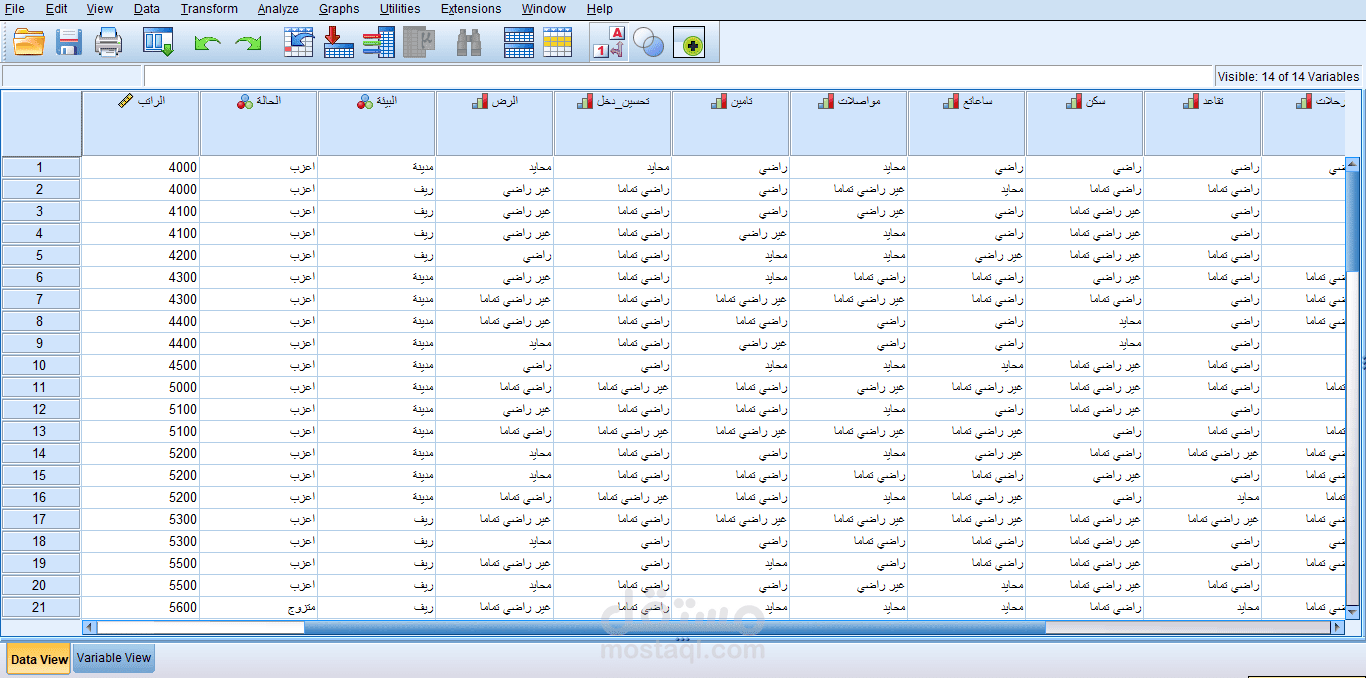Click the cell name box above grid
Viewport: 1366px width, 678px height.
click(x=73, y=76)
